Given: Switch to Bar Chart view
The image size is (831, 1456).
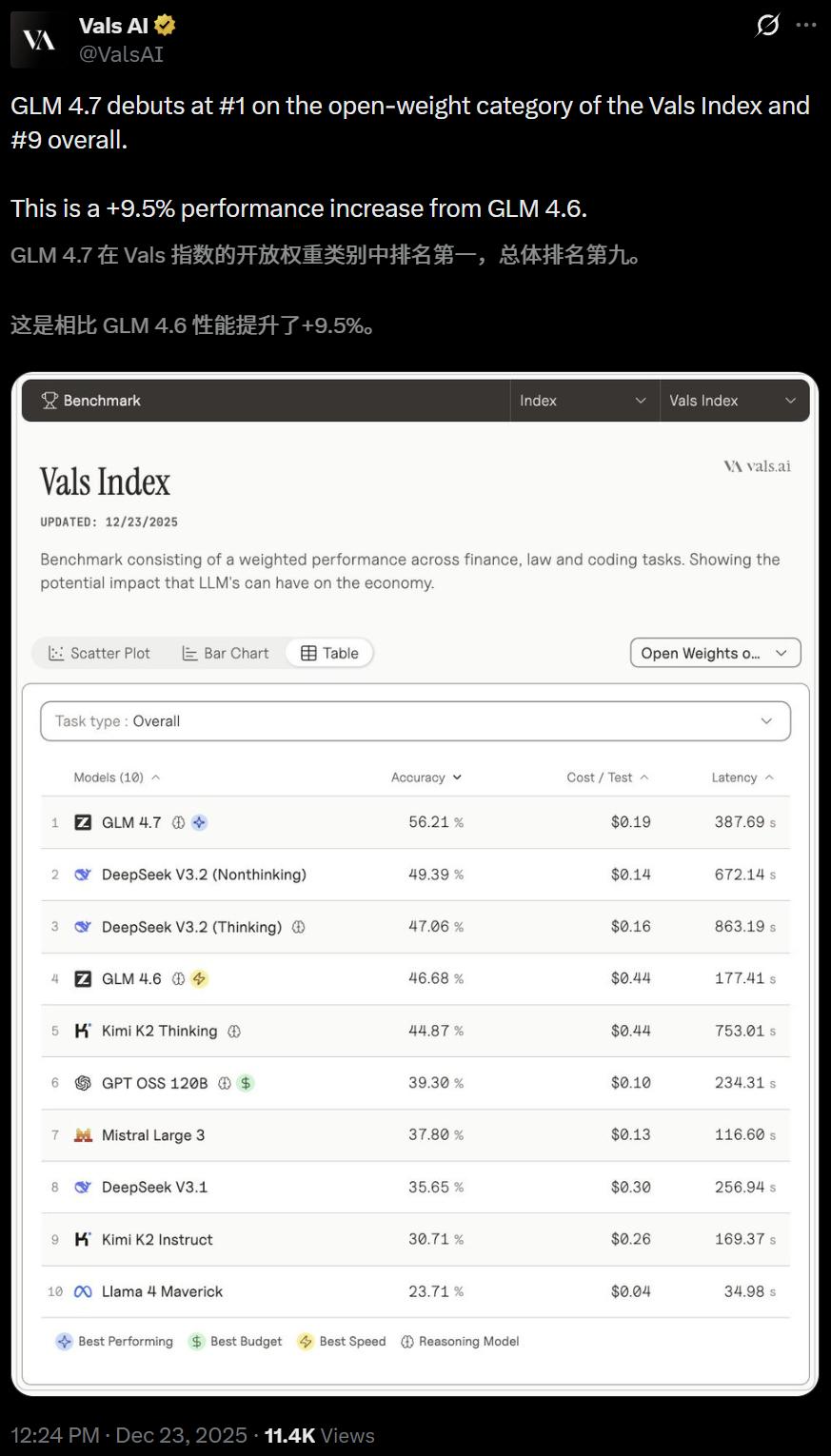Looking at the screenshot, I should [x=225, y=653].
